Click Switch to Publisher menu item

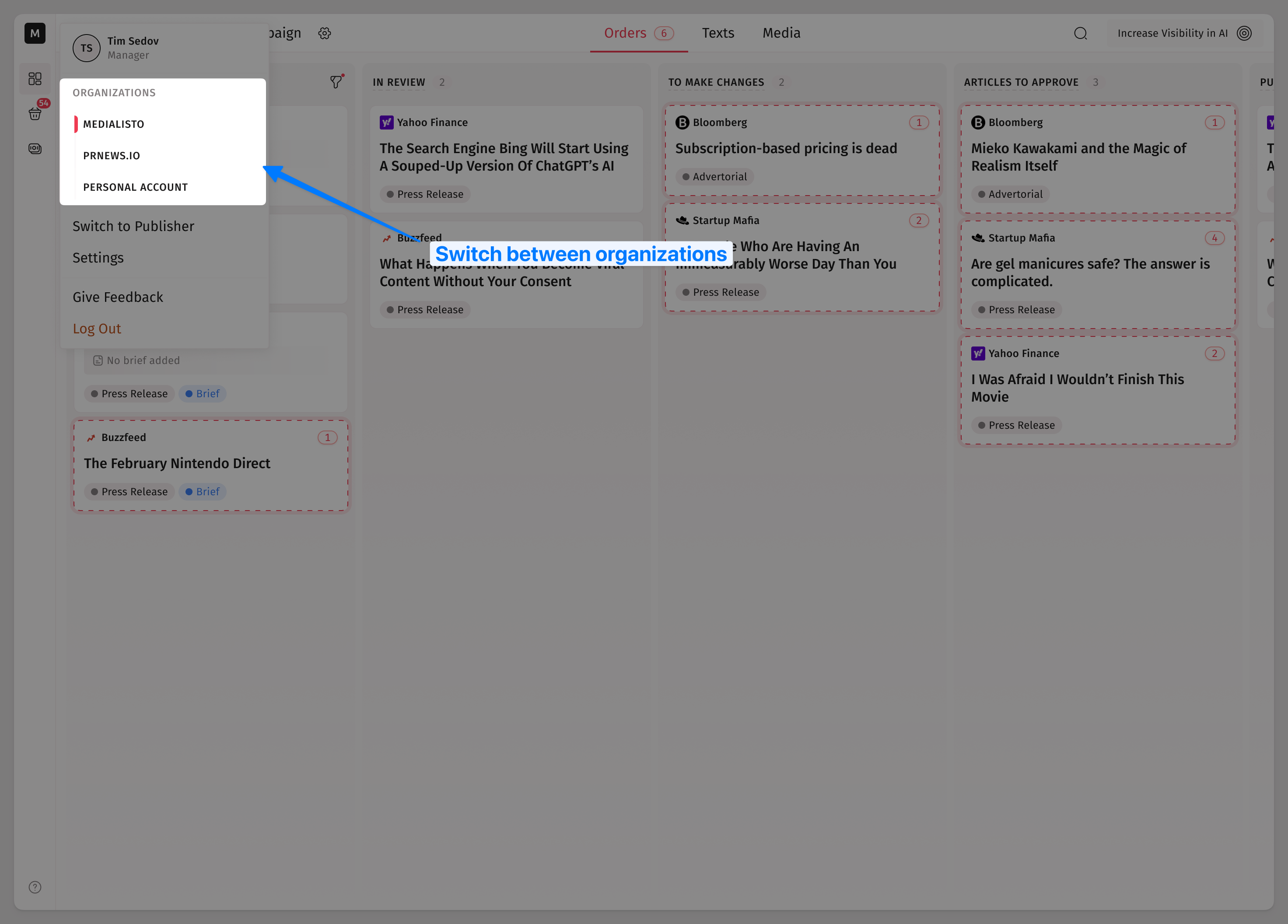133,226
